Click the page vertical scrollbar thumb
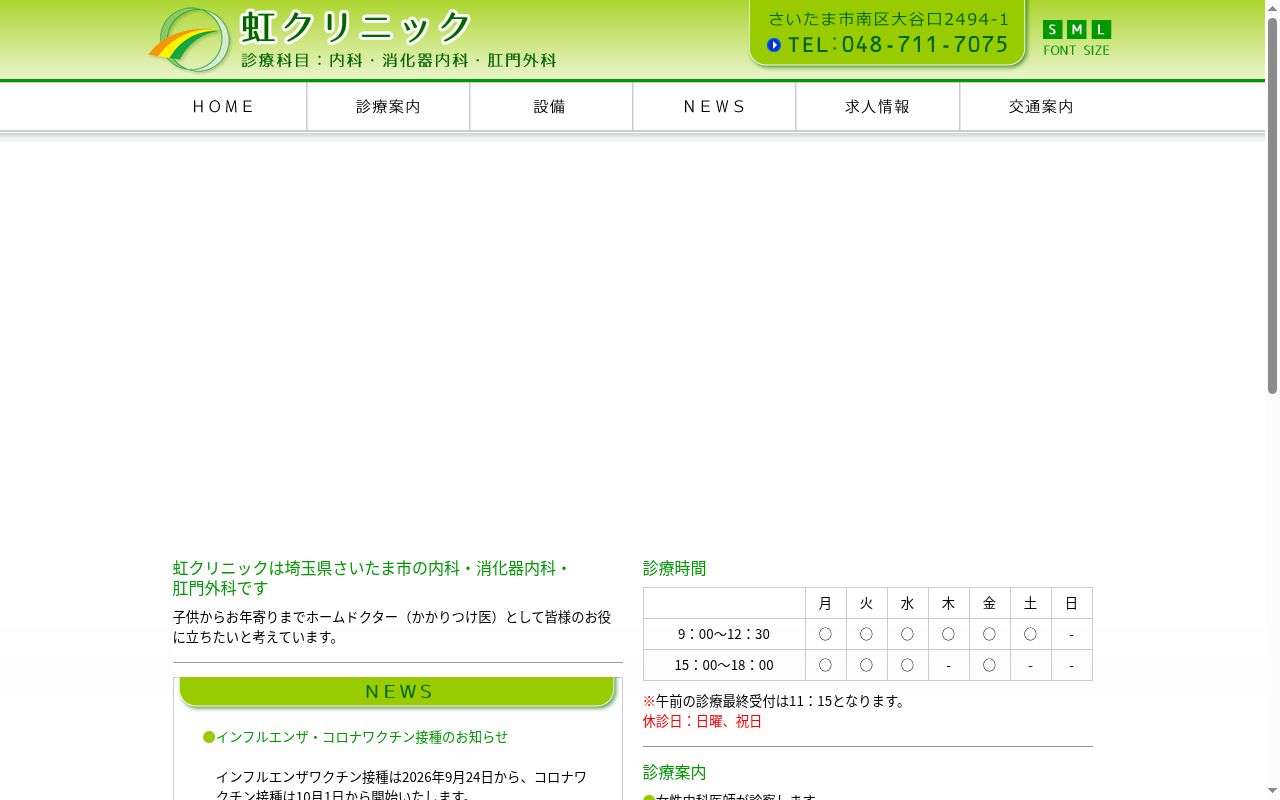The height and width of the screenshot is (800, 1280). (x=1272, y=205)
